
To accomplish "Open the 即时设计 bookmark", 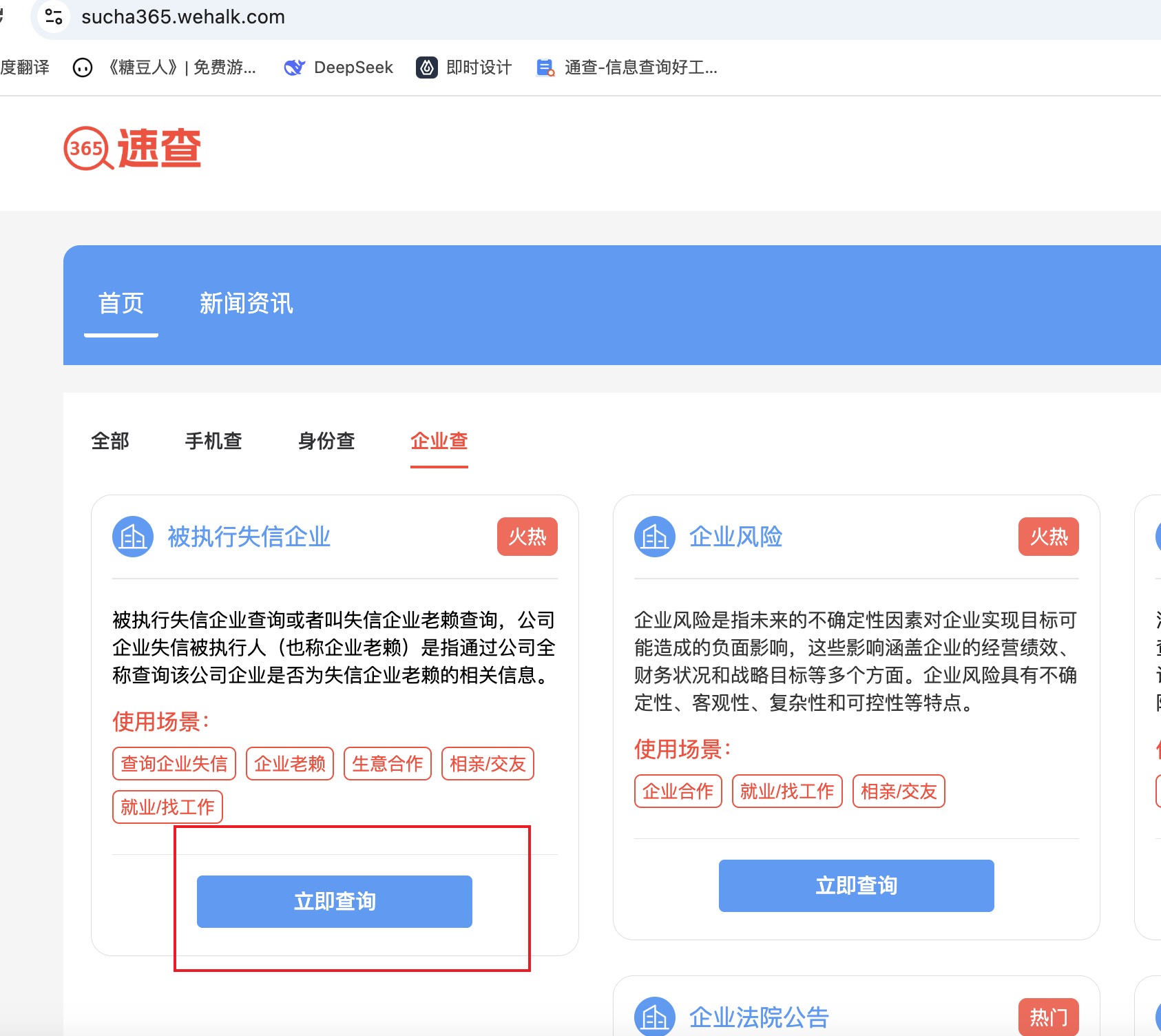I will pyautogui.click(x=464, y=68).
